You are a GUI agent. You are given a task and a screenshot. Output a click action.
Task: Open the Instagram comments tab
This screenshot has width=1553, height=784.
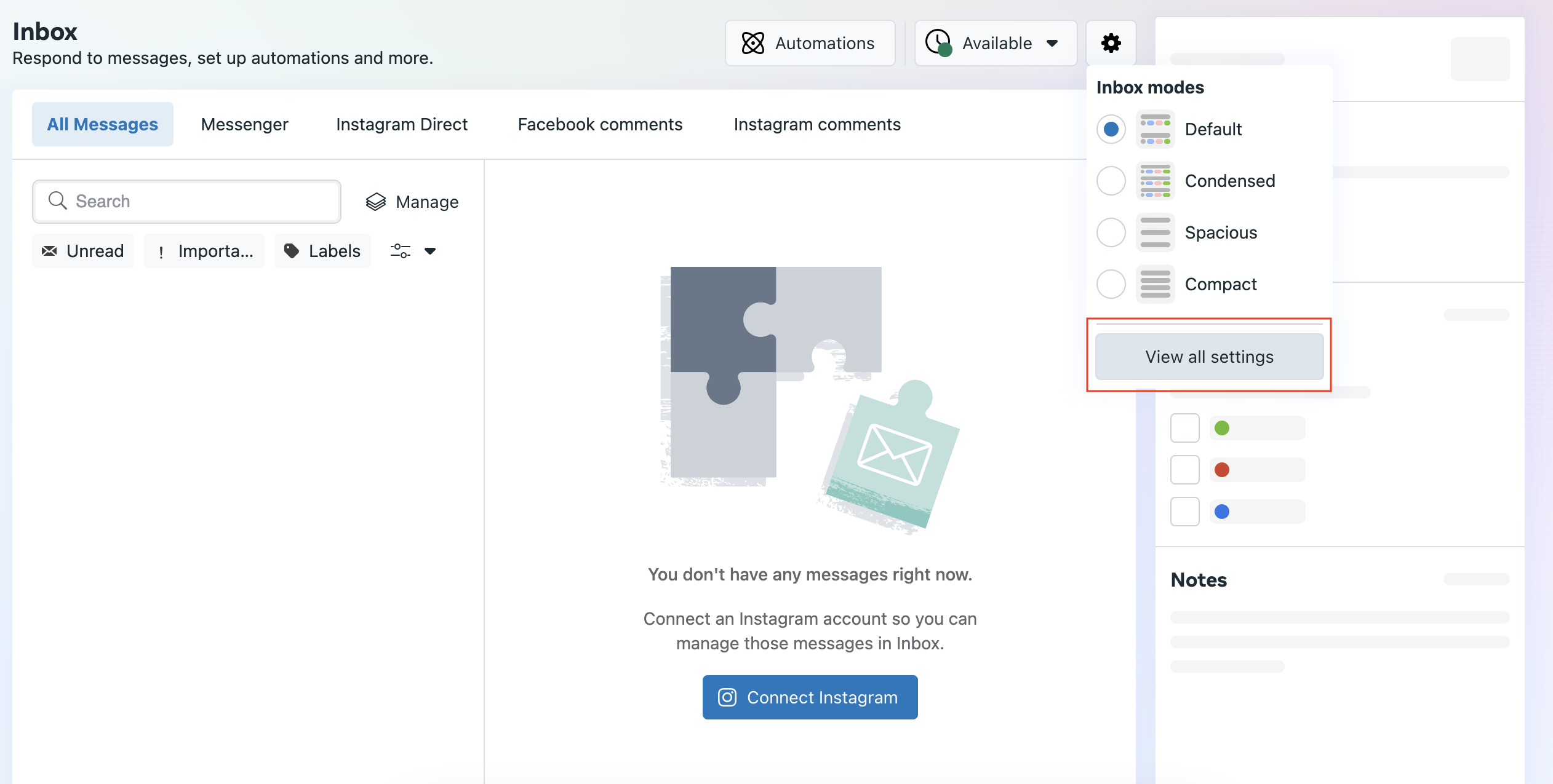pos(816,124)
